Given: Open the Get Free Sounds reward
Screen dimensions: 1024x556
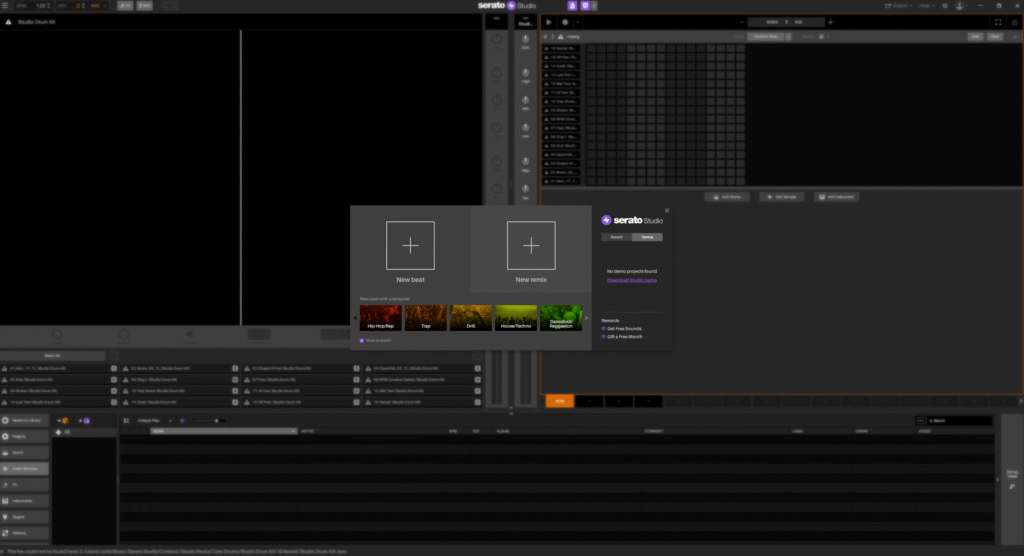Looking at the screenshot, I should [624, 329].
